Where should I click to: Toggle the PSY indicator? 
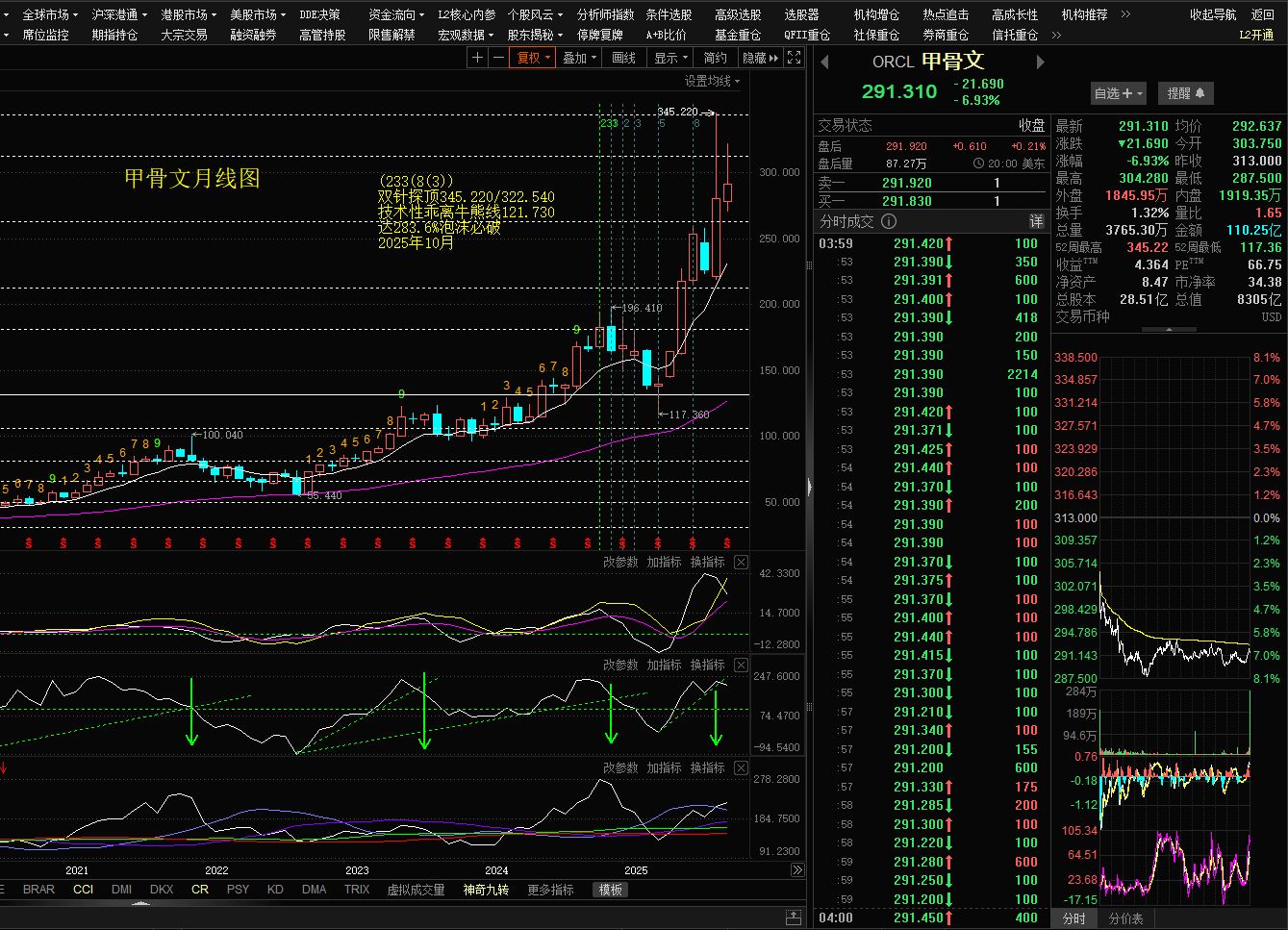point(238,890)
